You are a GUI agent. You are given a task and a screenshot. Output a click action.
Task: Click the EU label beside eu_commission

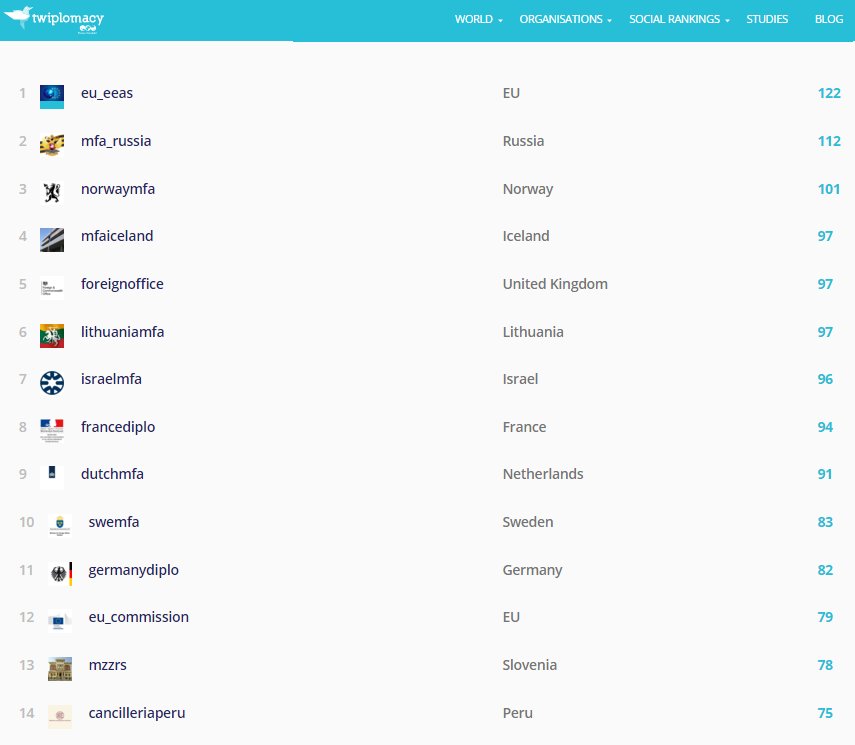[511, 617]
